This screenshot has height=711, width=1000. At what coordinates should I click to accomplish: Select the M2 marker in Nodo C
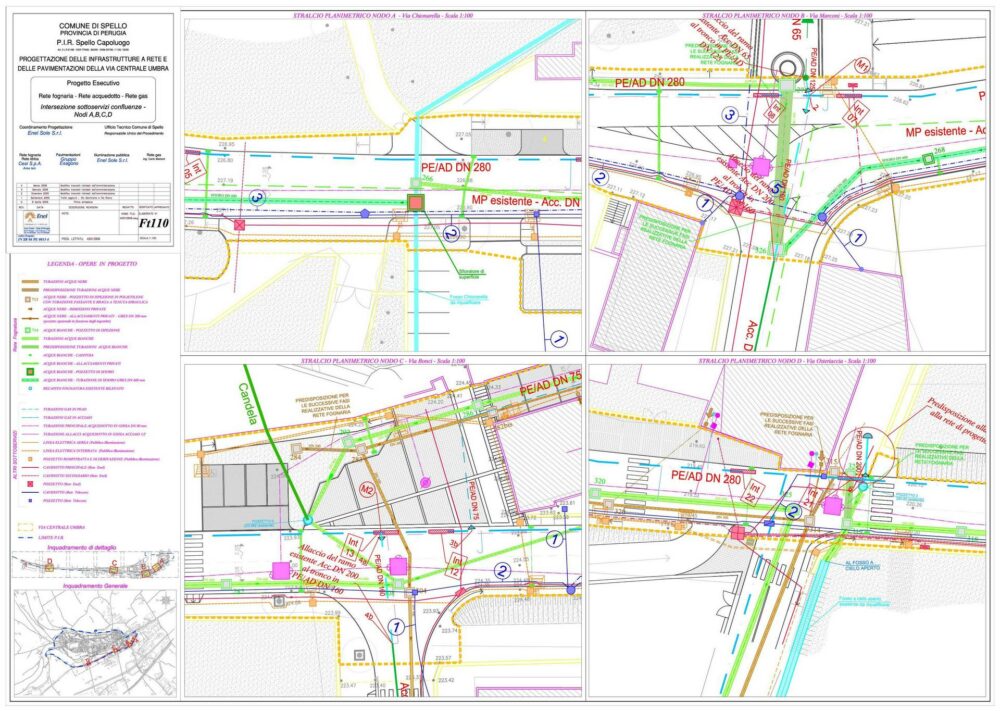tap(367, 489)
